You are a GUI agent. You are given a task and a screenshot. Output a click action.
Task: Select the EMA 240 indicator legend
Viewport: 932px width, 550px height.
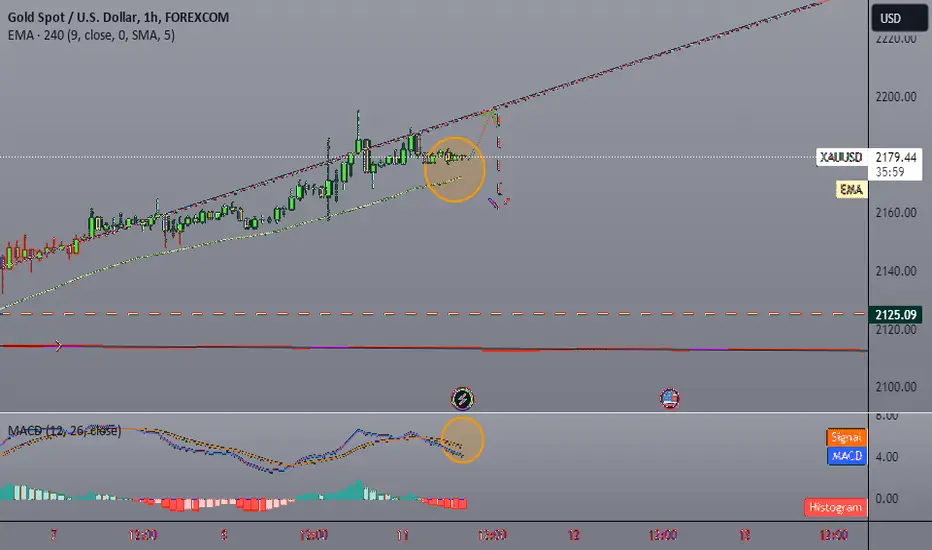[x=91, y=35]
